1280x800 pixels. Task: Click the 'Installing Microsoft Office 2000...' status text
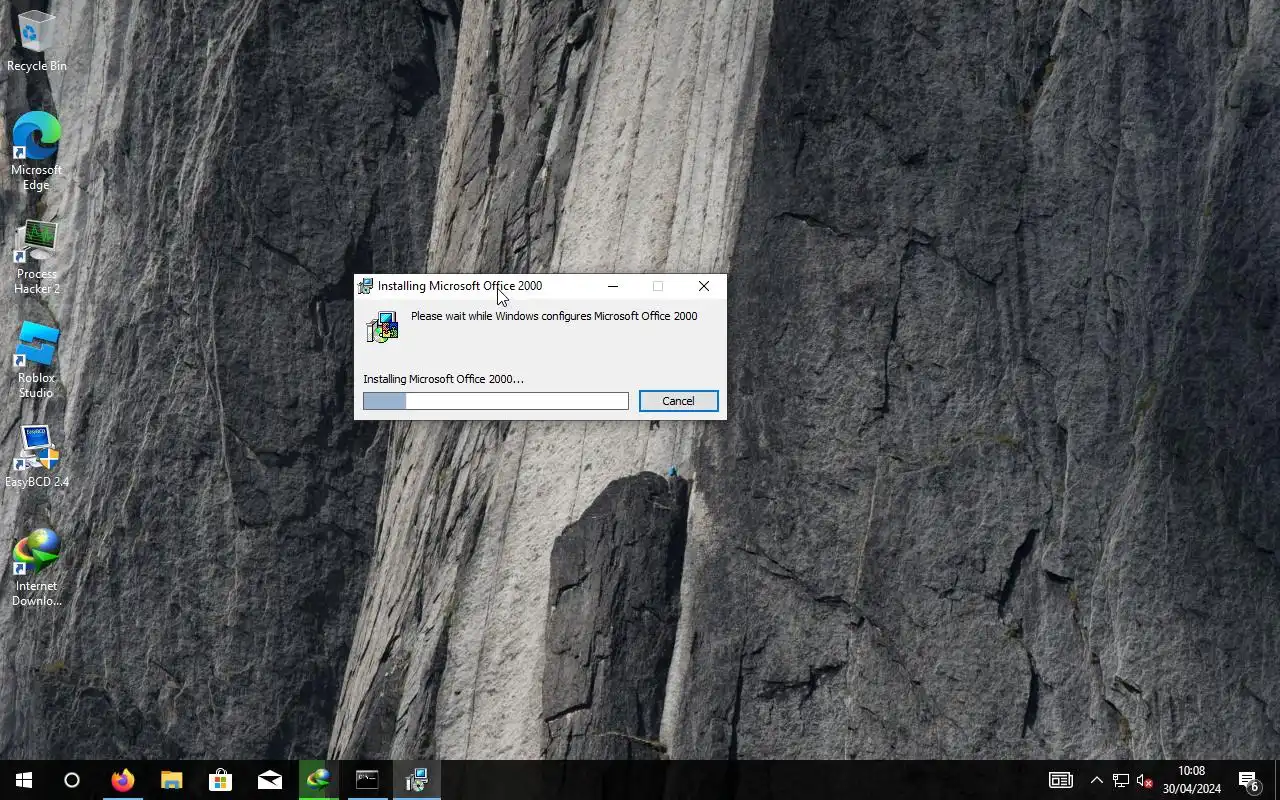coord(443,379)
